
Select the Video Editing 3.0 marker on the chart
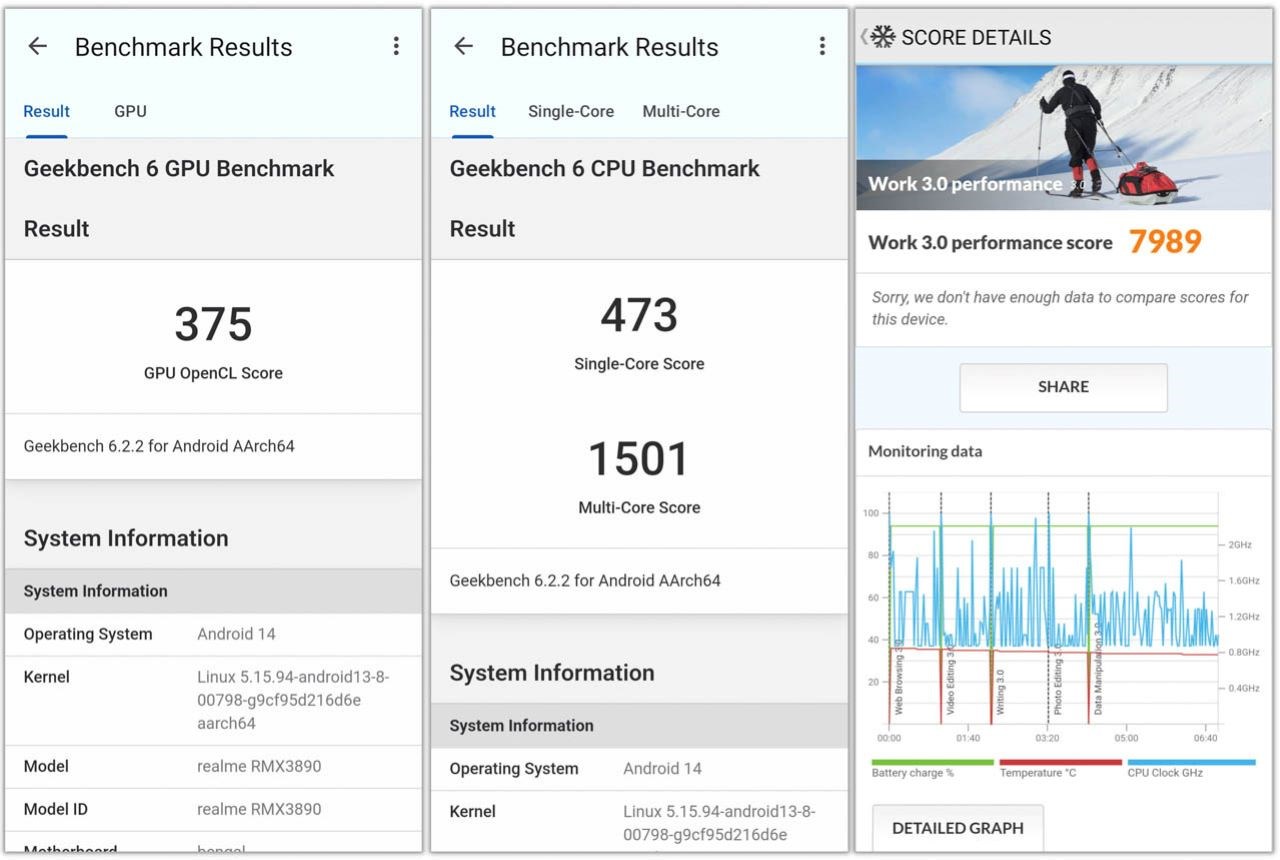click(950, 682)
